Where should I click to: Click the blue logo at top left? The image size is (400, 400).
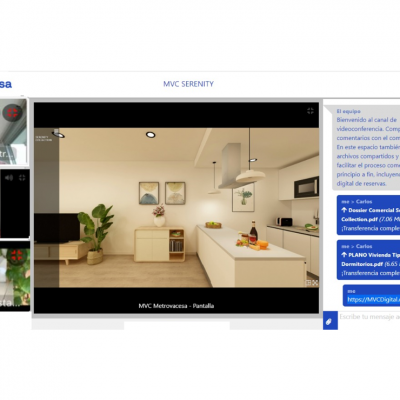coord(6,84)
